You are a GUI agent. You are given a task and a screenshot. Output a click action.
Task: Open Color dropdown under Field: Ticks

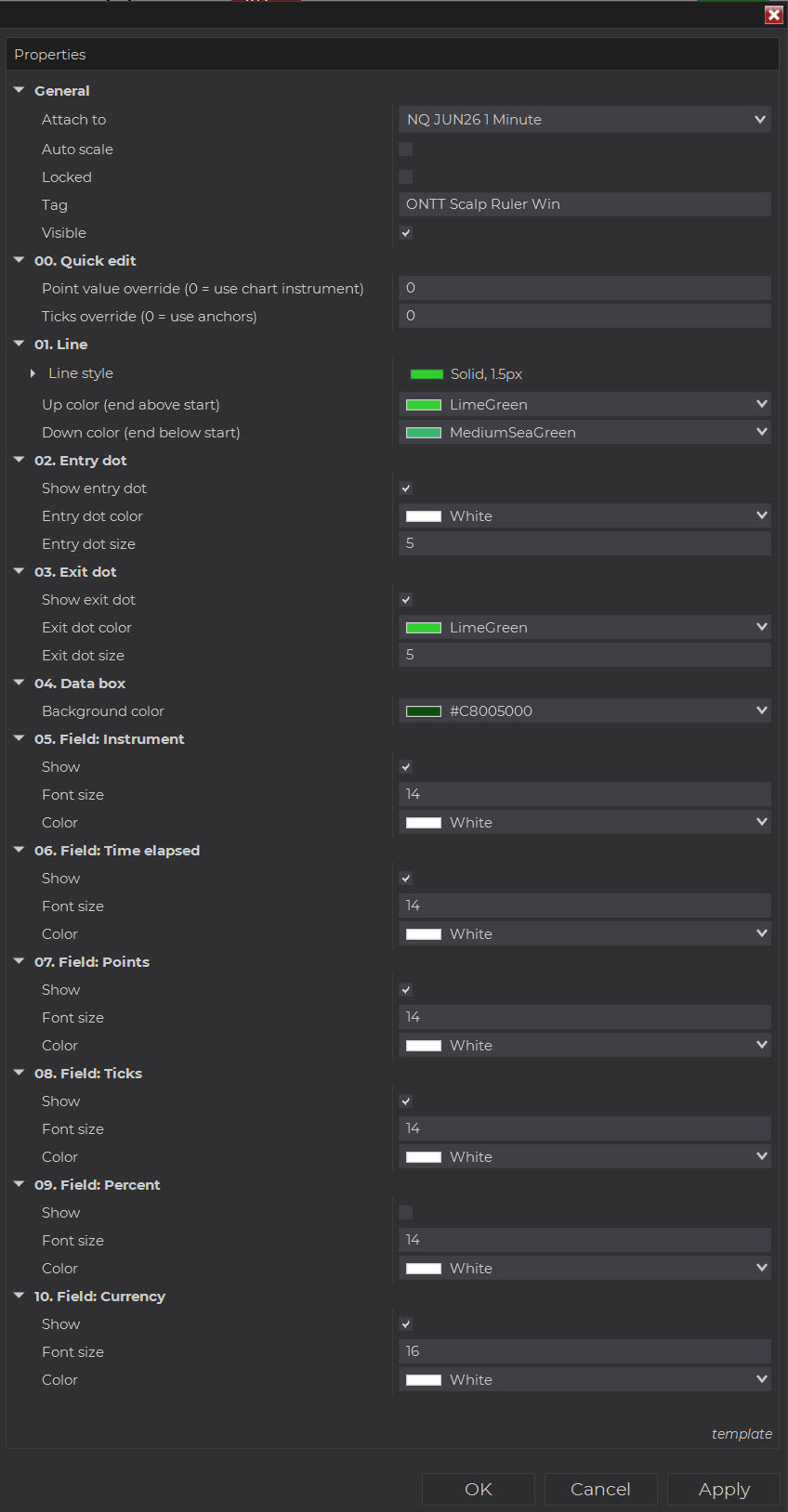584,1156
